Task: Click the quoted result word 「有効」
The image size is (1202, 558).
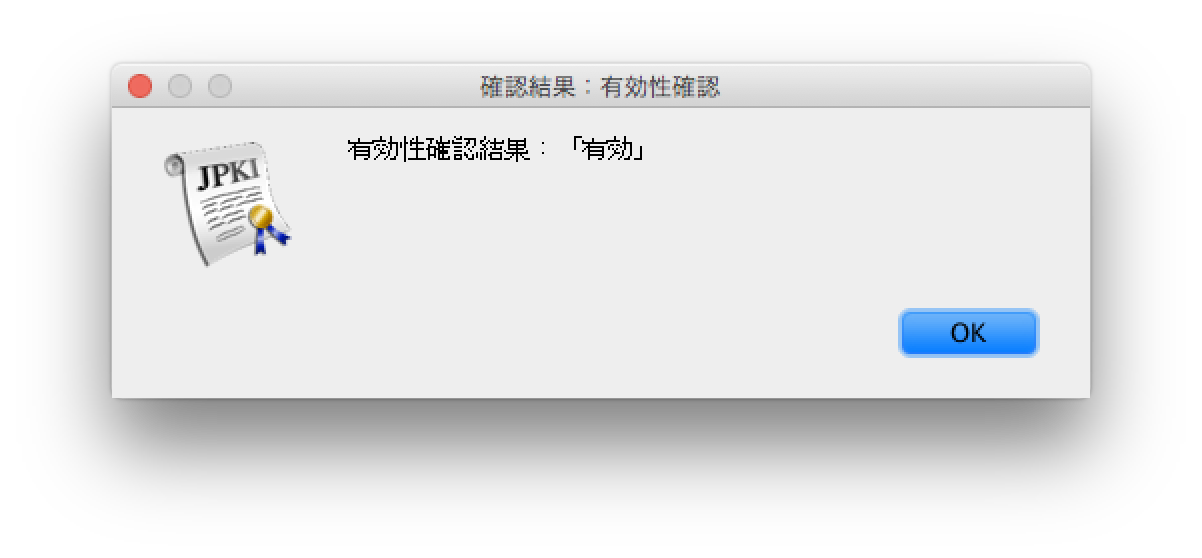Action: click(605, 151)
